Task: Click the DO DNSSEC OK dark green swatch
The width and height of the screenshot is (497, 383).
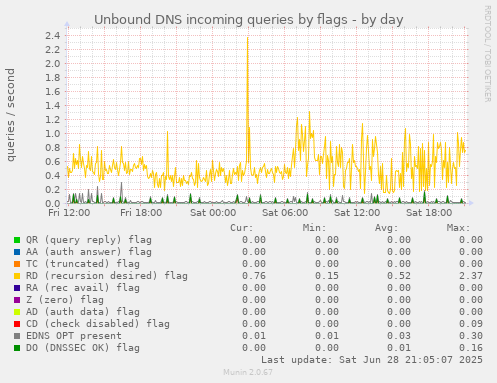Action: tap(17, 348)
